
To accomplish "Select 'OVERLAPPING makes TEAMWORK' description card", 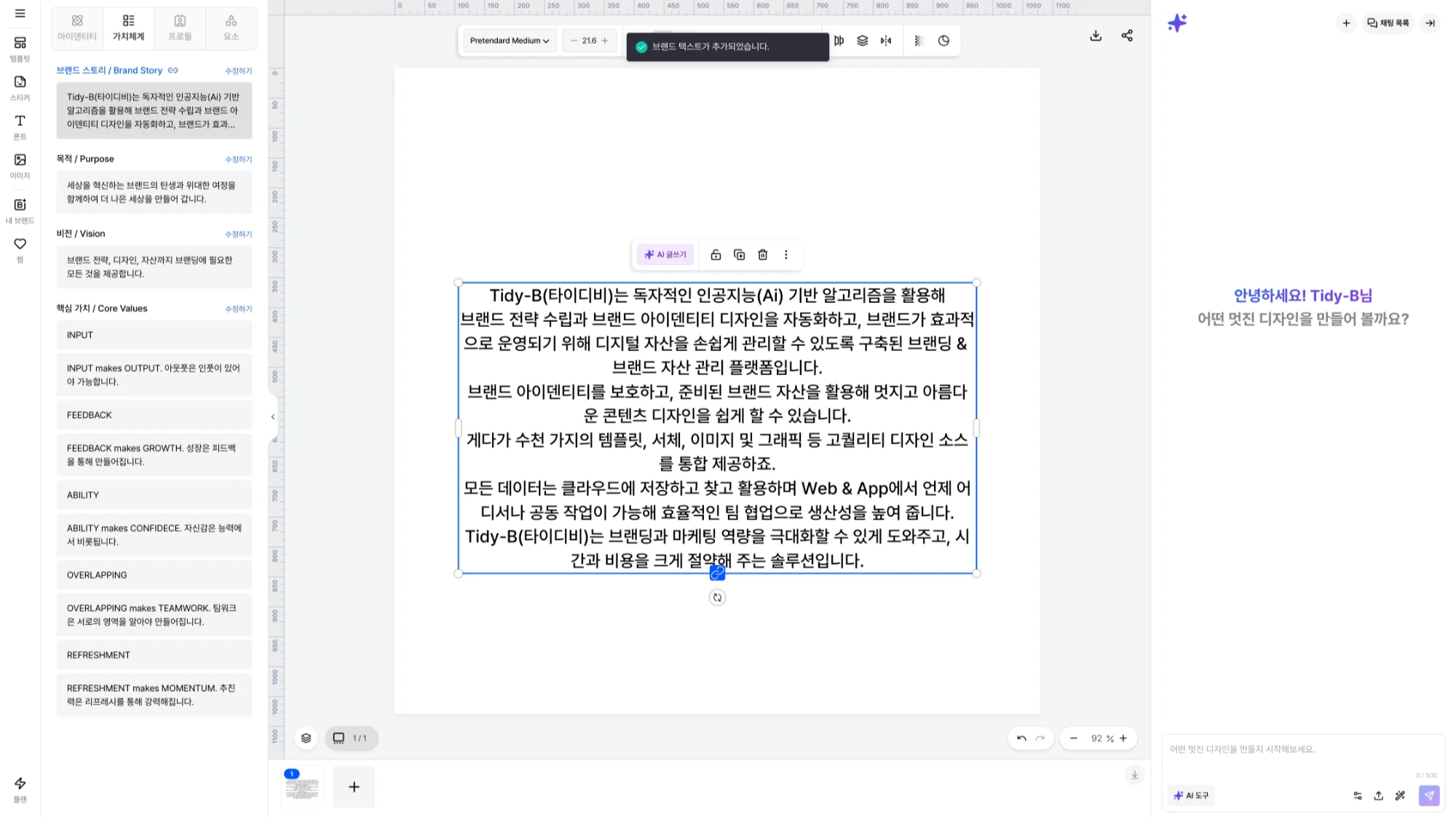I will tap(154, 616).
